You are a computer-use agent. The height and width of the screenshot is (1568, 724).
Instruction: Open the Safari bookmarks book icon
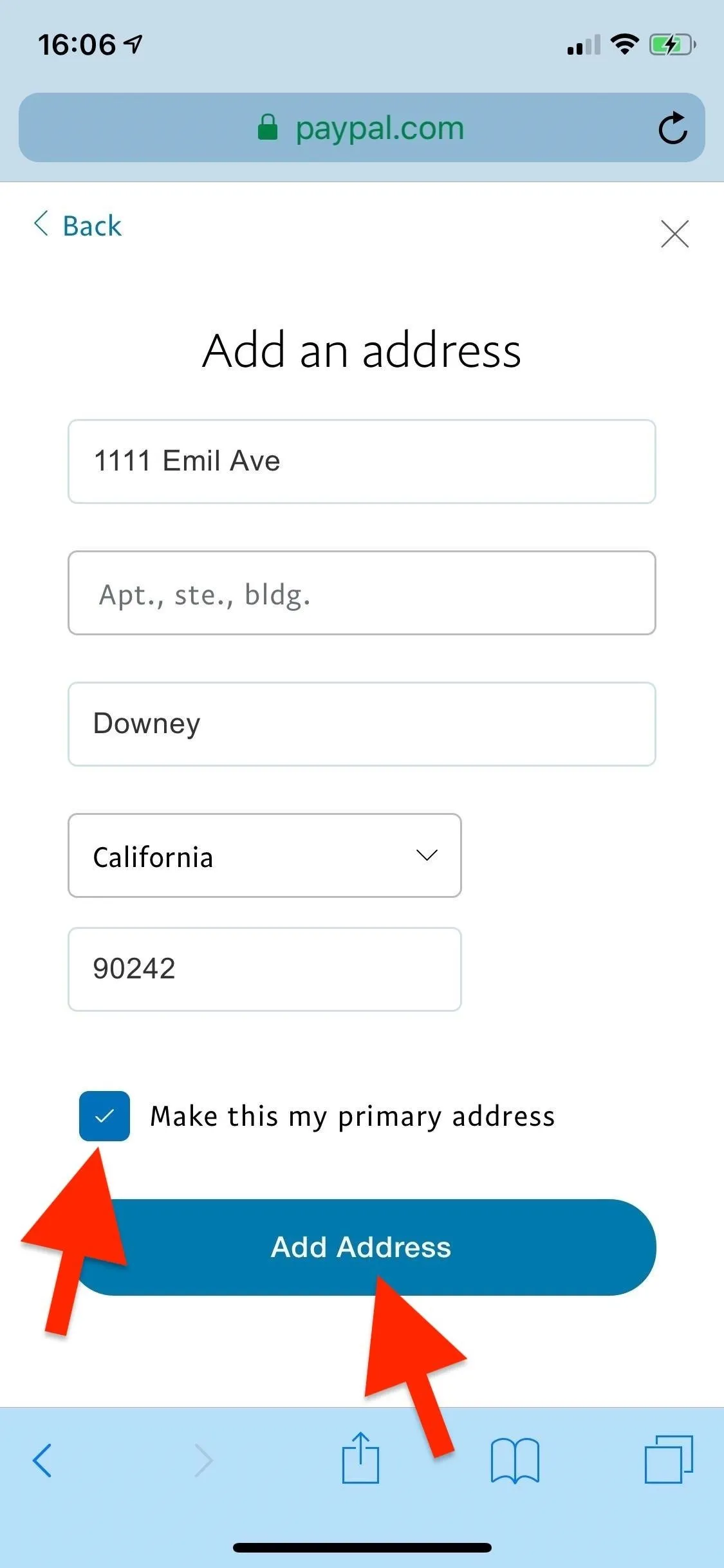tap(515, 1461)
